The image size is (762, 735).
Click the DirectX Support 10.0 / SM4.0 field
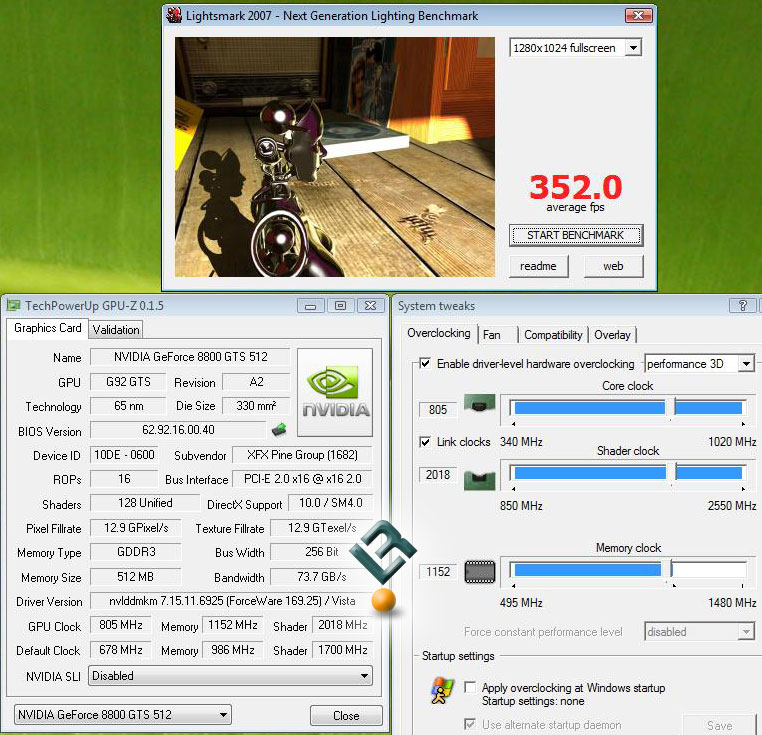(x=330, y=503)
